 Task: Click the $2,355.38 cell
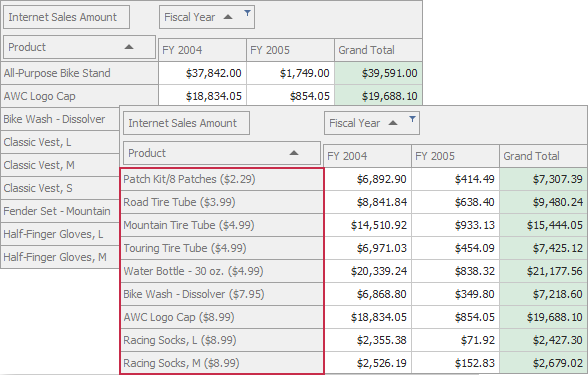368,340
